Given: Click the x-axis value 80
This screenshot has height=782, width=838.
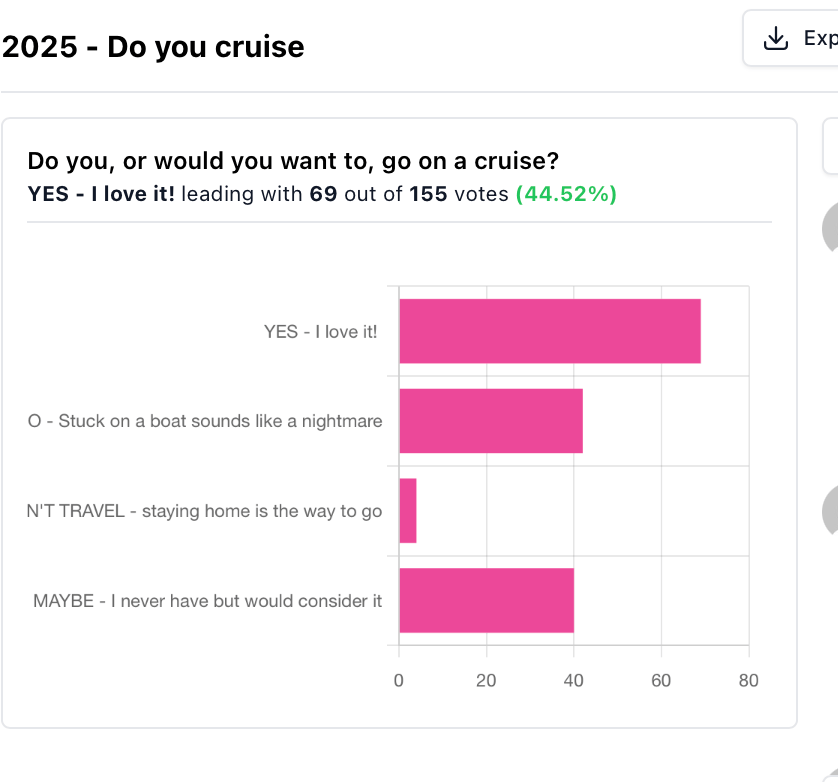Looking at the screenshot, I should coord(749,680).
